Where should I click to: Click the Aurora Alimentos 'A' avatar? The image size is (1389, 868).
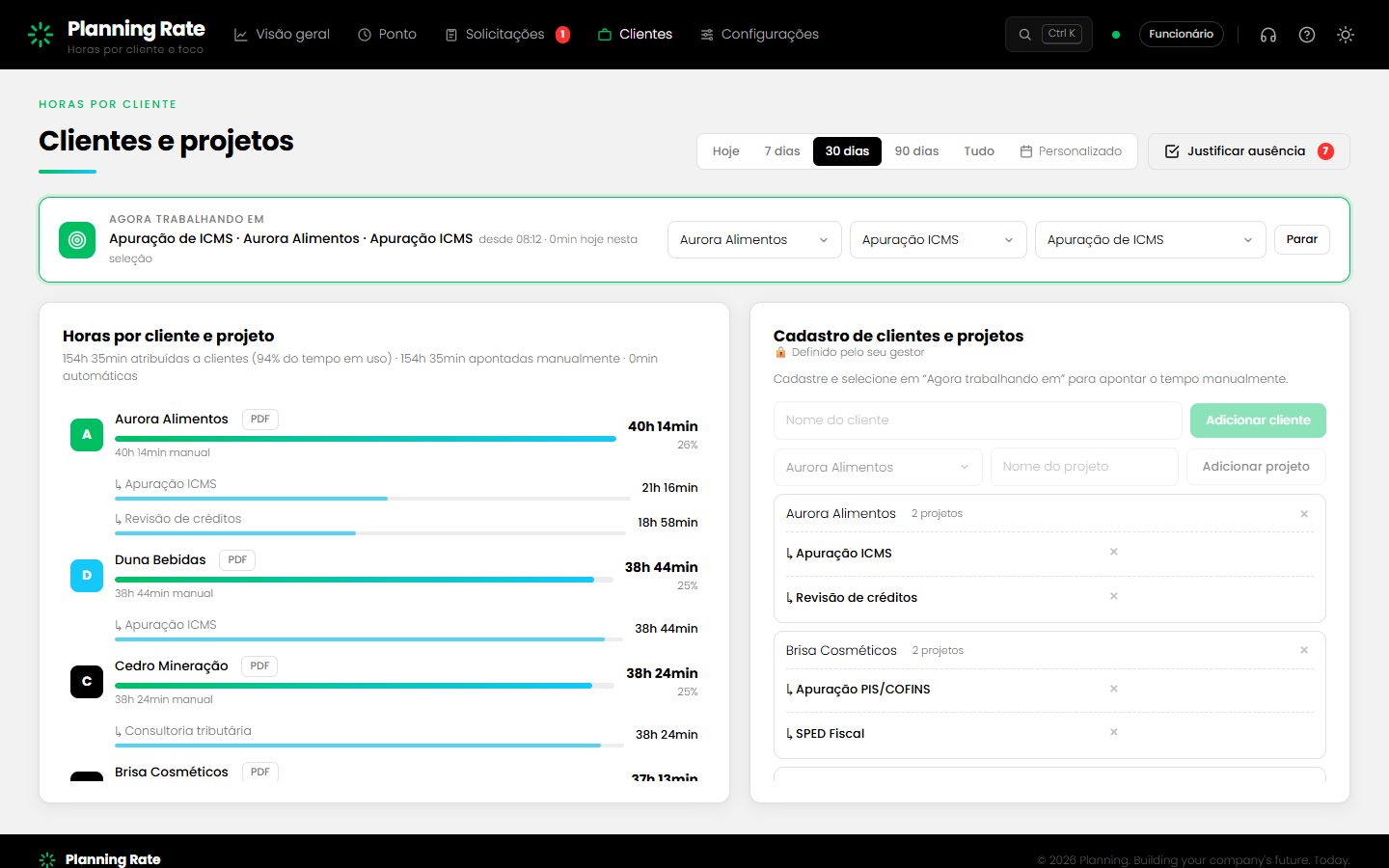tap(87, 435)
